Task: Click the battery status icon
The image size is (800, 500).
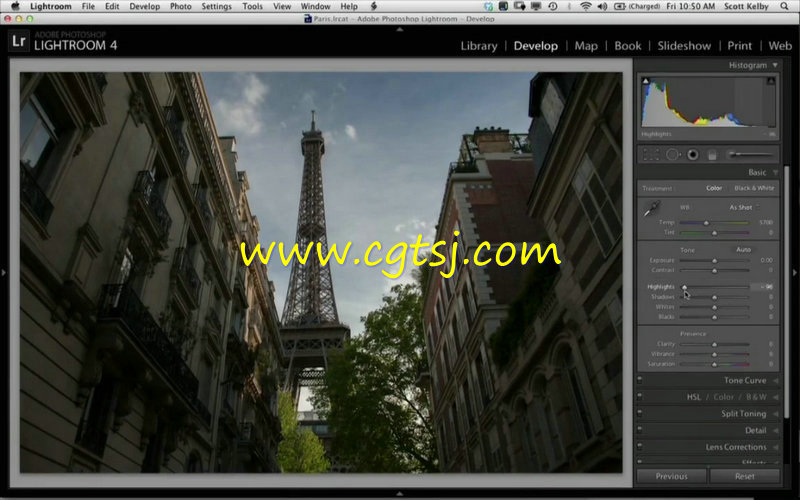Action: [619, 6]
